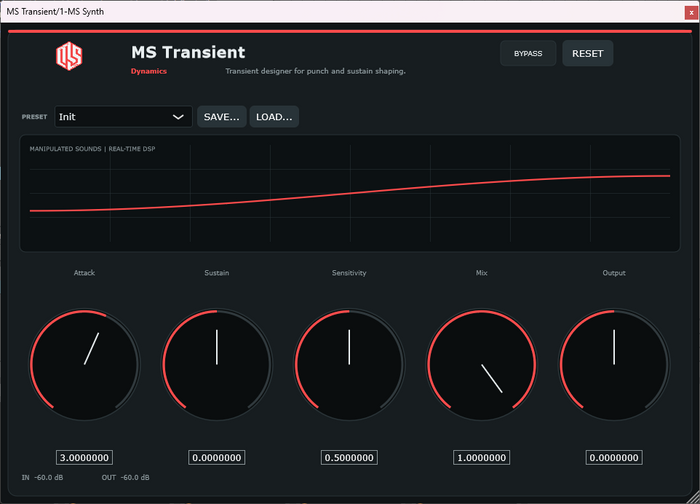Click the Sustain knob label
Image resolution: width=700 pixels, height=504 pixels.
point(217,273)
